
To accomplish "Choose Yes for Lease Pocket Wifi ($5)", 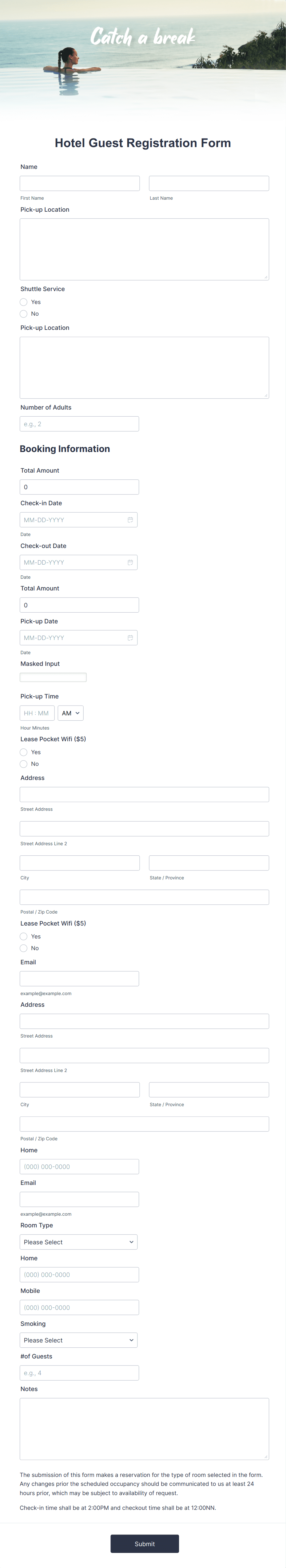I will [23, 752].
